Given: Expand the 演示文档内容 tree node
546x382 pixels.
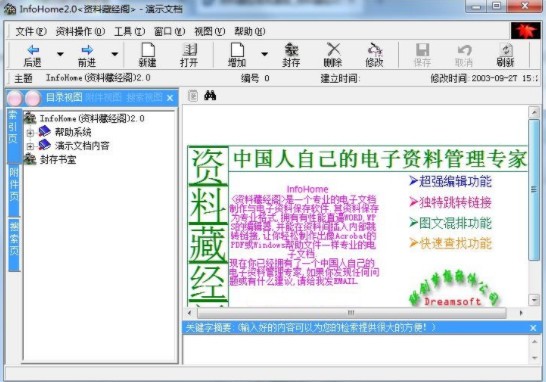Looking at the screenshot, I should [30, 146].
